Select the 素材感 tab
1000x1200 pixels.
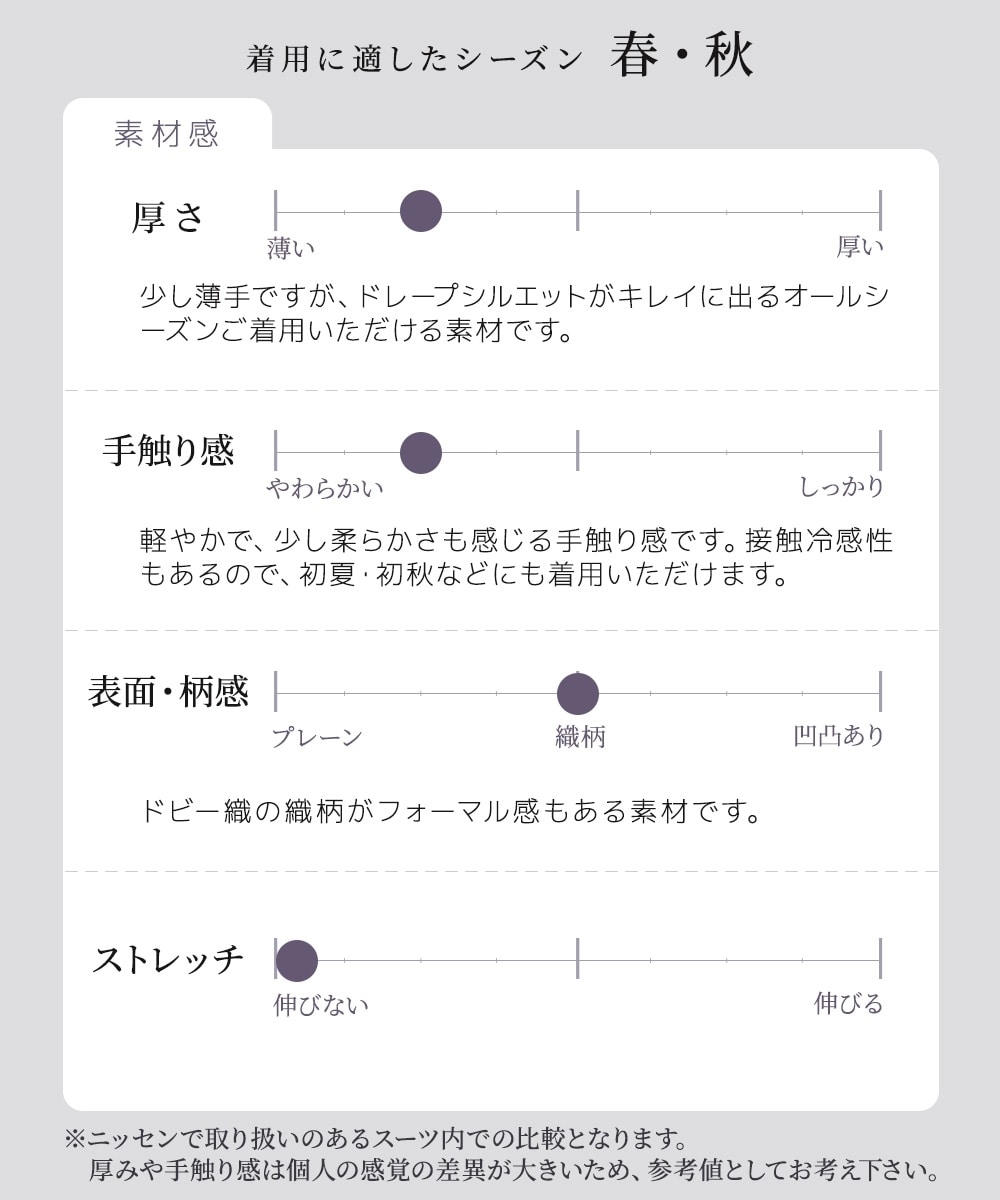(x=167, y=132)
